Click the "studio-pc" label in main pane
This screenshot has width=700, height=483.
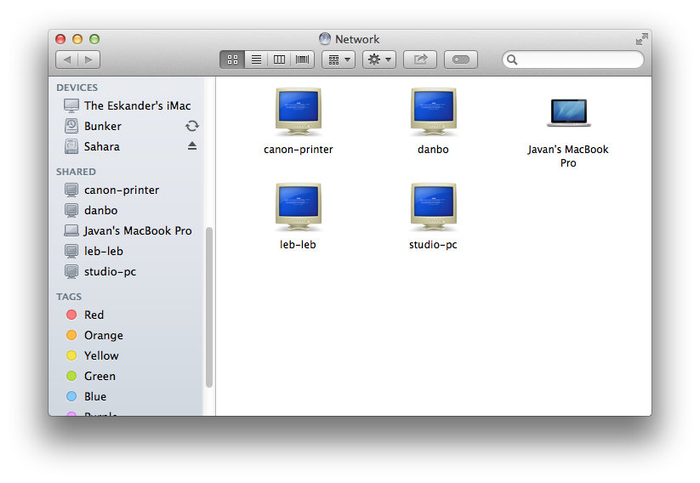click(x=433, y=245)
